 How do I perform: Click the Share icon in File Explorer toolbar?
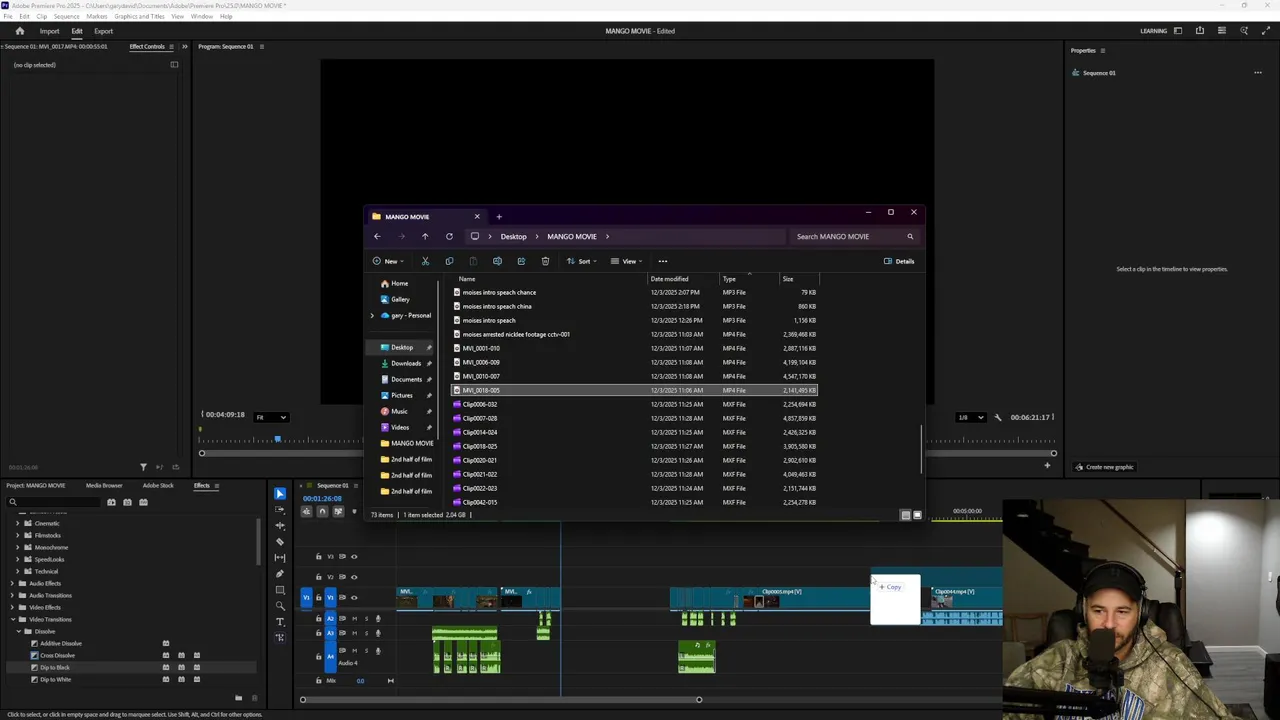click(x=521, y=261)
